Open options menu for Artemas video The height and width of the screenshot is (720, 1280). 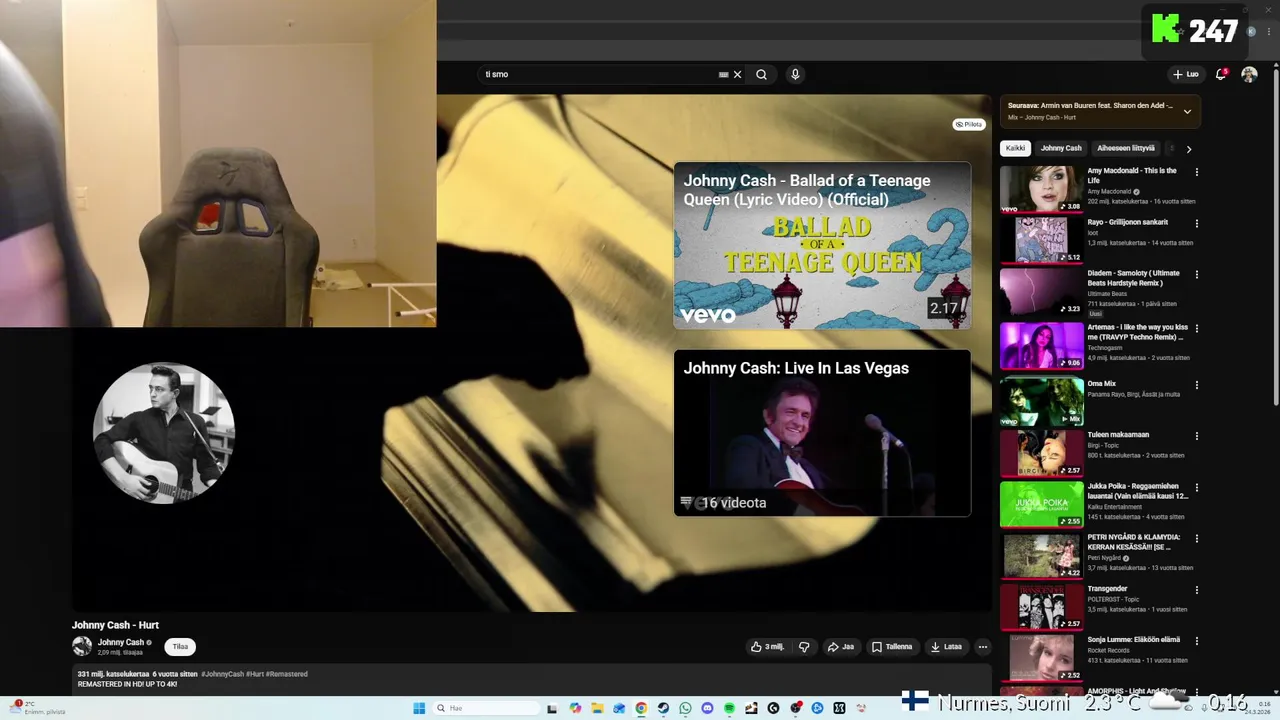click(1196, 328)
